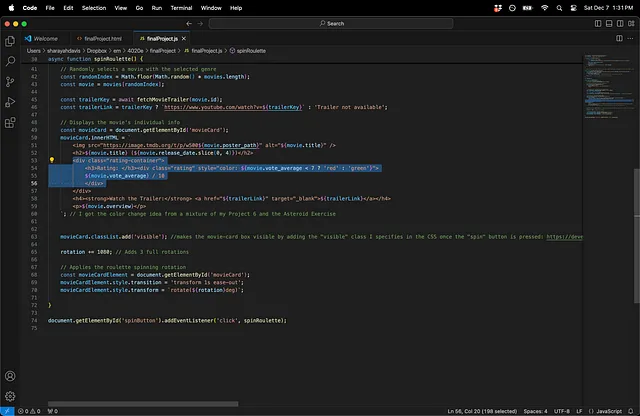Image resolution: width=640 pixels, height=416 pixels.
Task: Click the lightbulb code action icon
Action: (x=51, y=159)
